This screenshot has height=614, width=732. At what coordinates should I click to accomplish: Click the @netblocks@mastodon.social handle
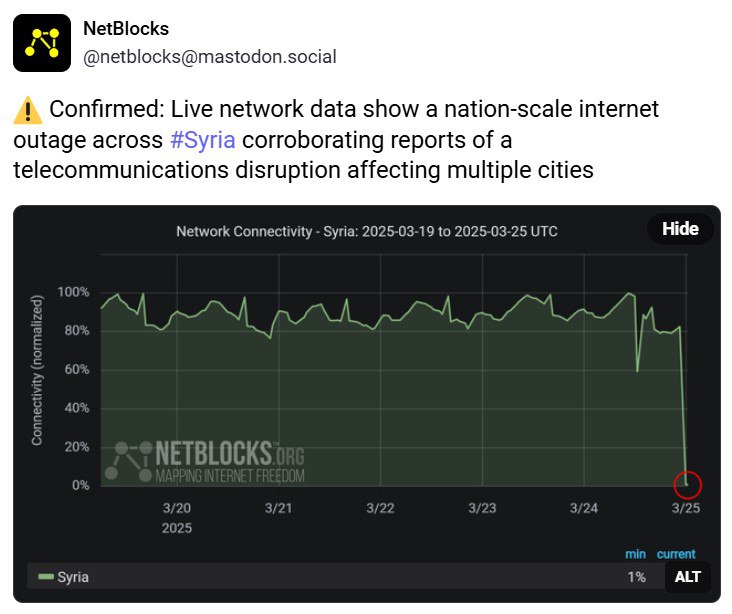(x=210, y=57)
